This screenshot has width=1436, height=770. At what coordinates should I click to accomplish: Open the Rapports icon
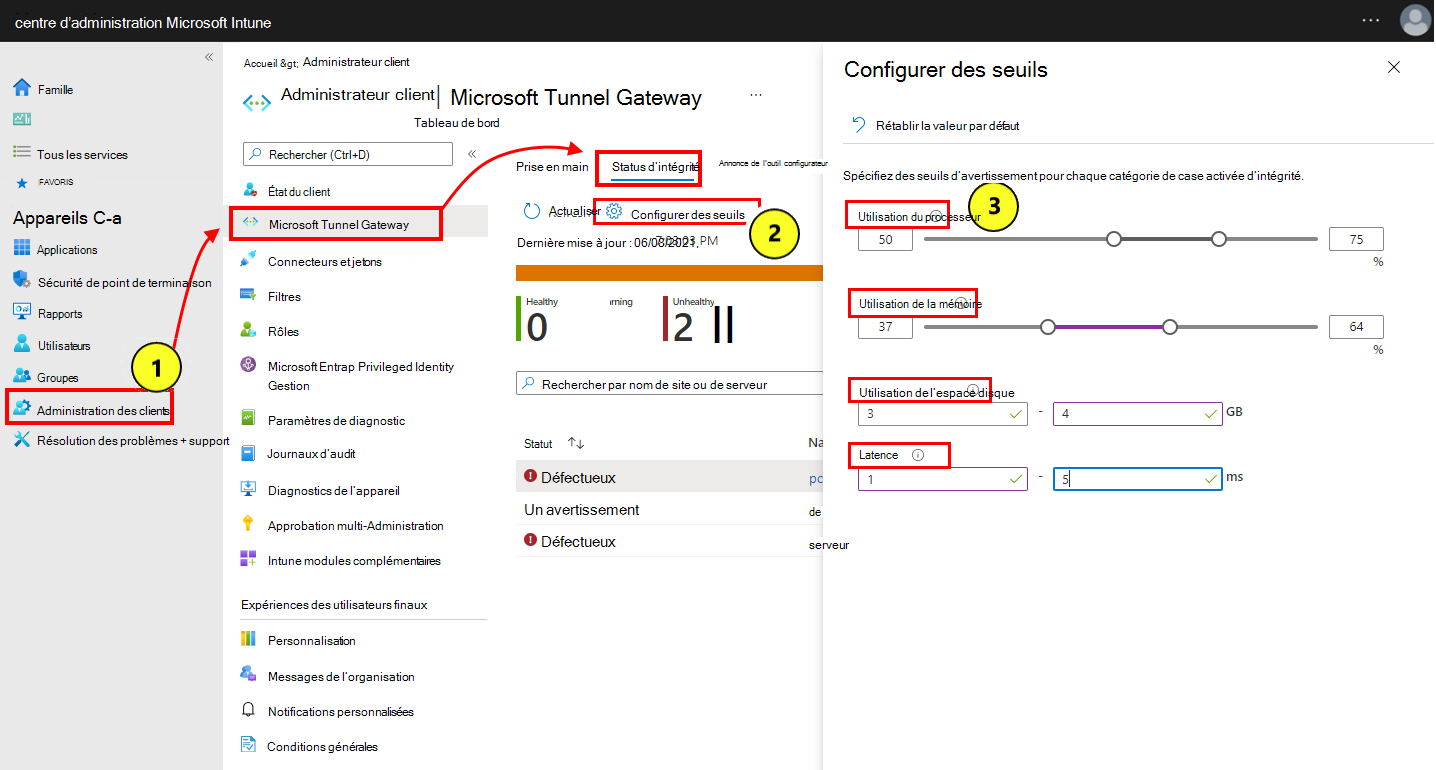point(22,312)
